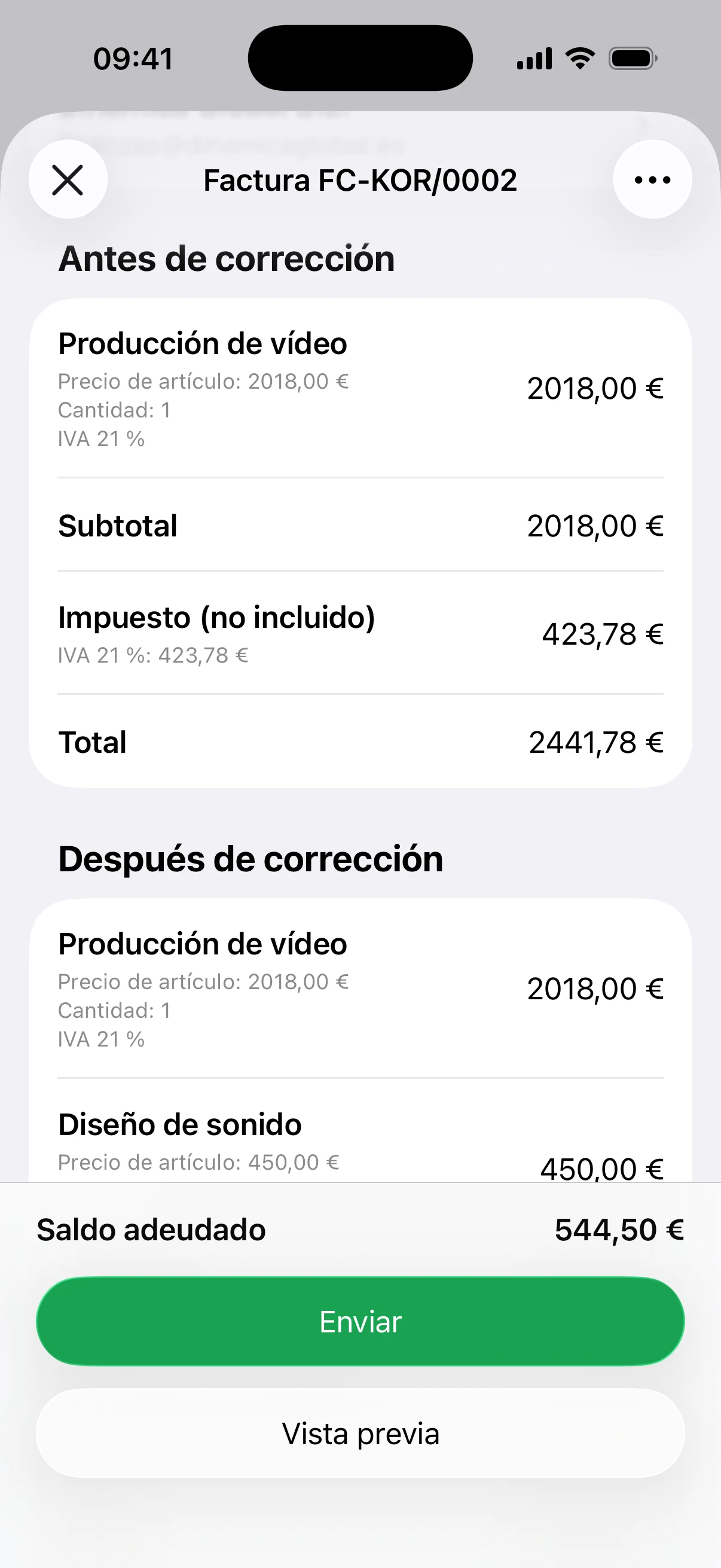This screenshot has width=721, height=1568.
Task: Open the three-dot more options menu
Action: [652, 180]
